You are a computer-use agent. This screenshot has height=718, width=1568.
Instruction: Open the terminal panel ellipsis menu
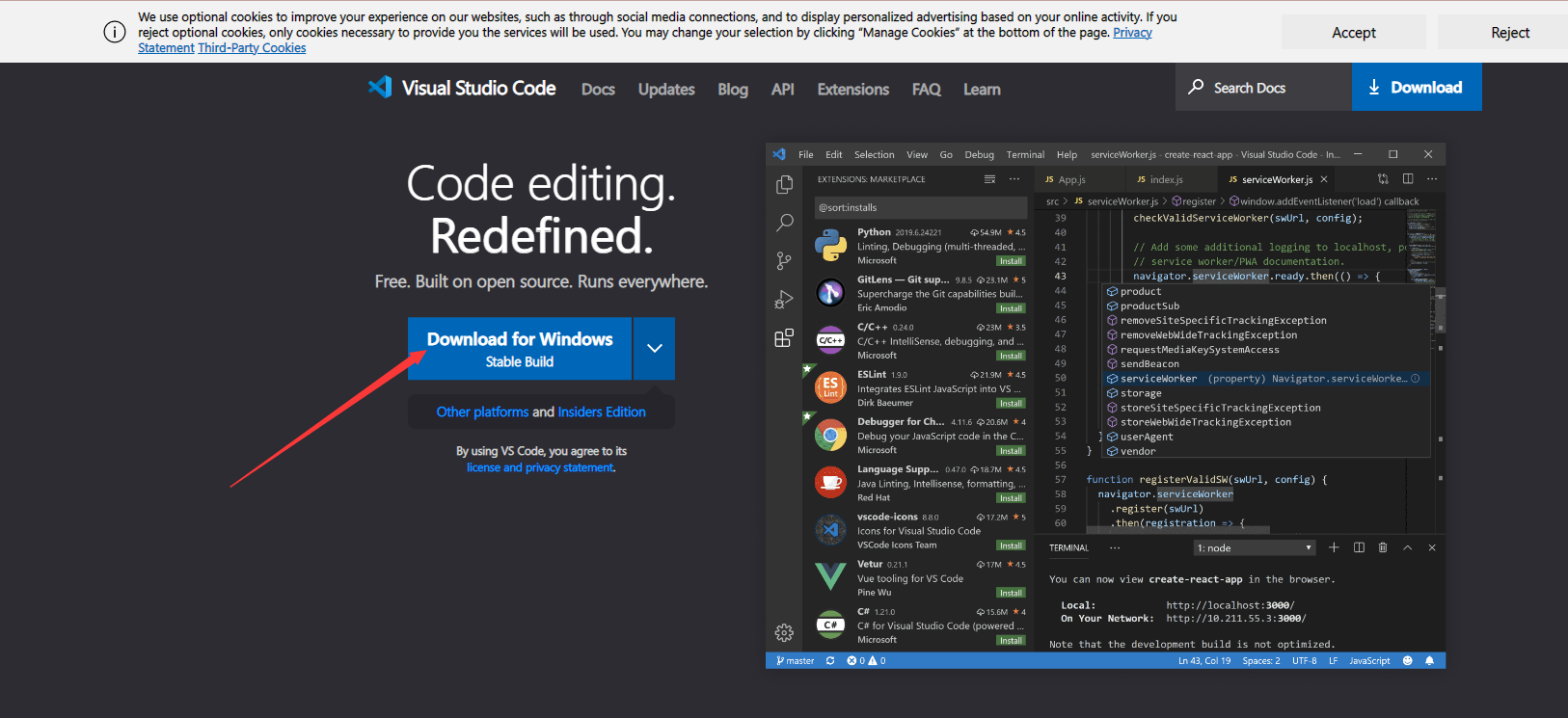click(x=1115, y=547)
